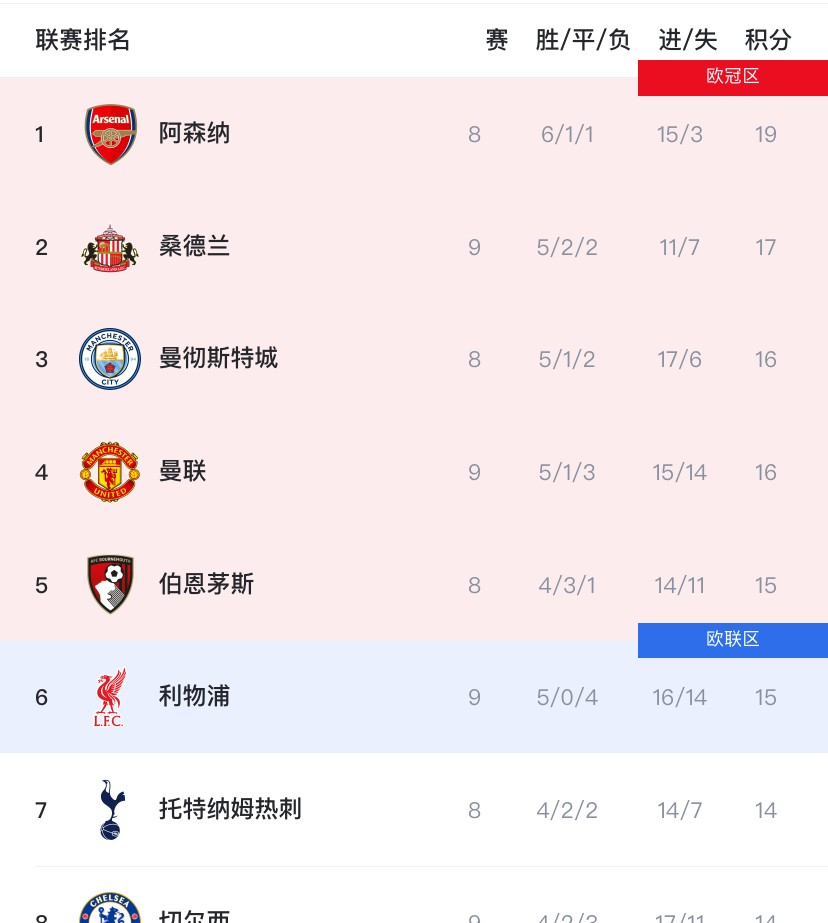Click the 积分 column header
The height and width of the screenshot is (923, 828).
coord(768,40)
